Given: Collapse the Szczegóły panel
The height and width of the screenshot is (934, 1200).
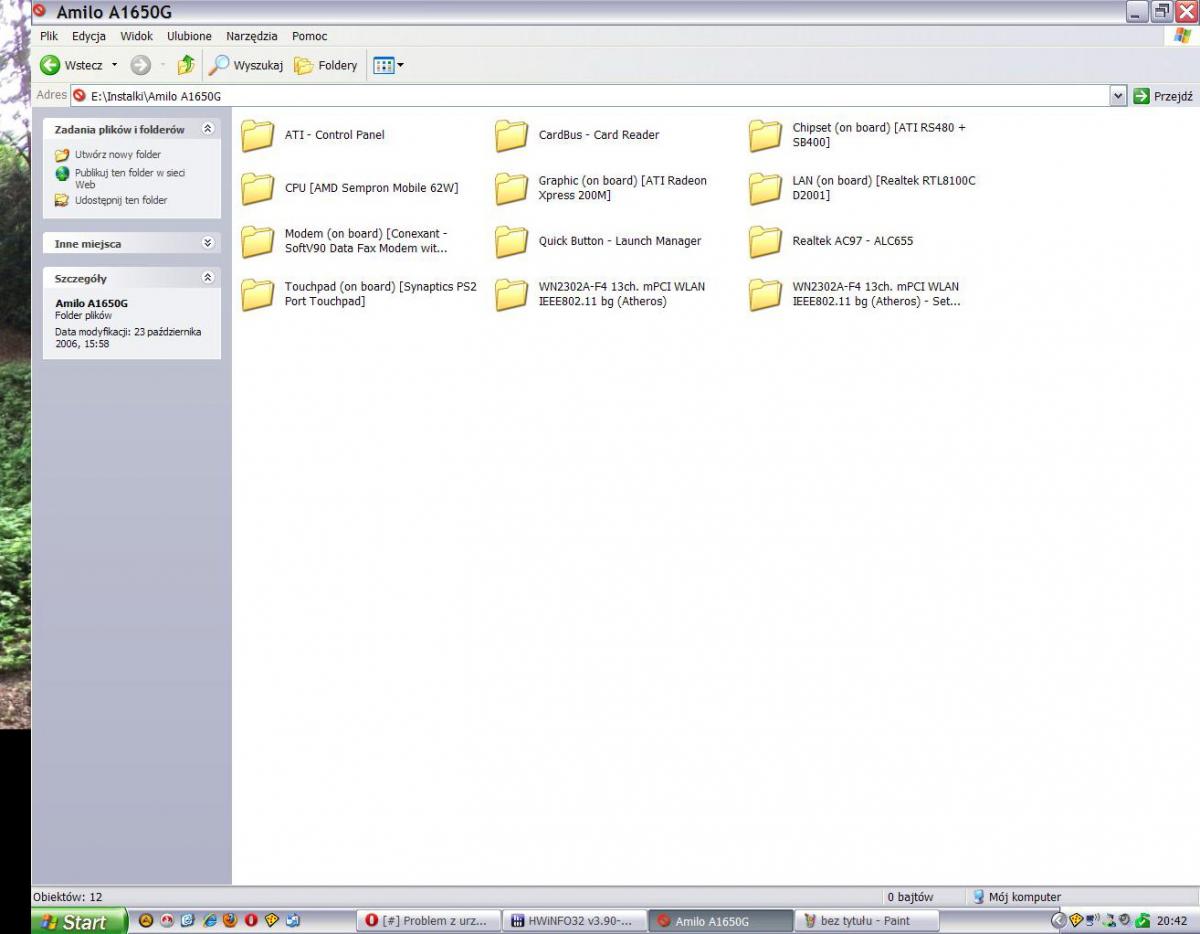Looking at the screenshot, I should click(x=208, y=278).
